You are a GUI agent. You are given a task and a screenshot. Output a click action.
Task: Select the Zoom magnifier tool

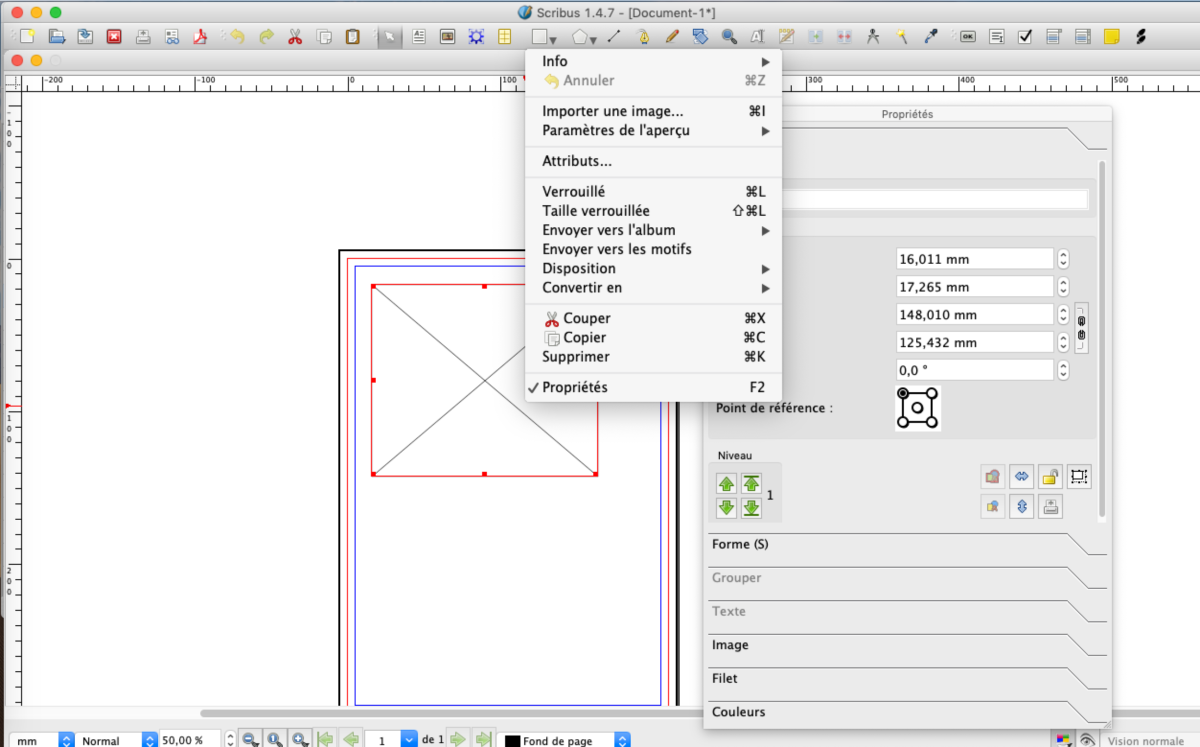(729, 37)
